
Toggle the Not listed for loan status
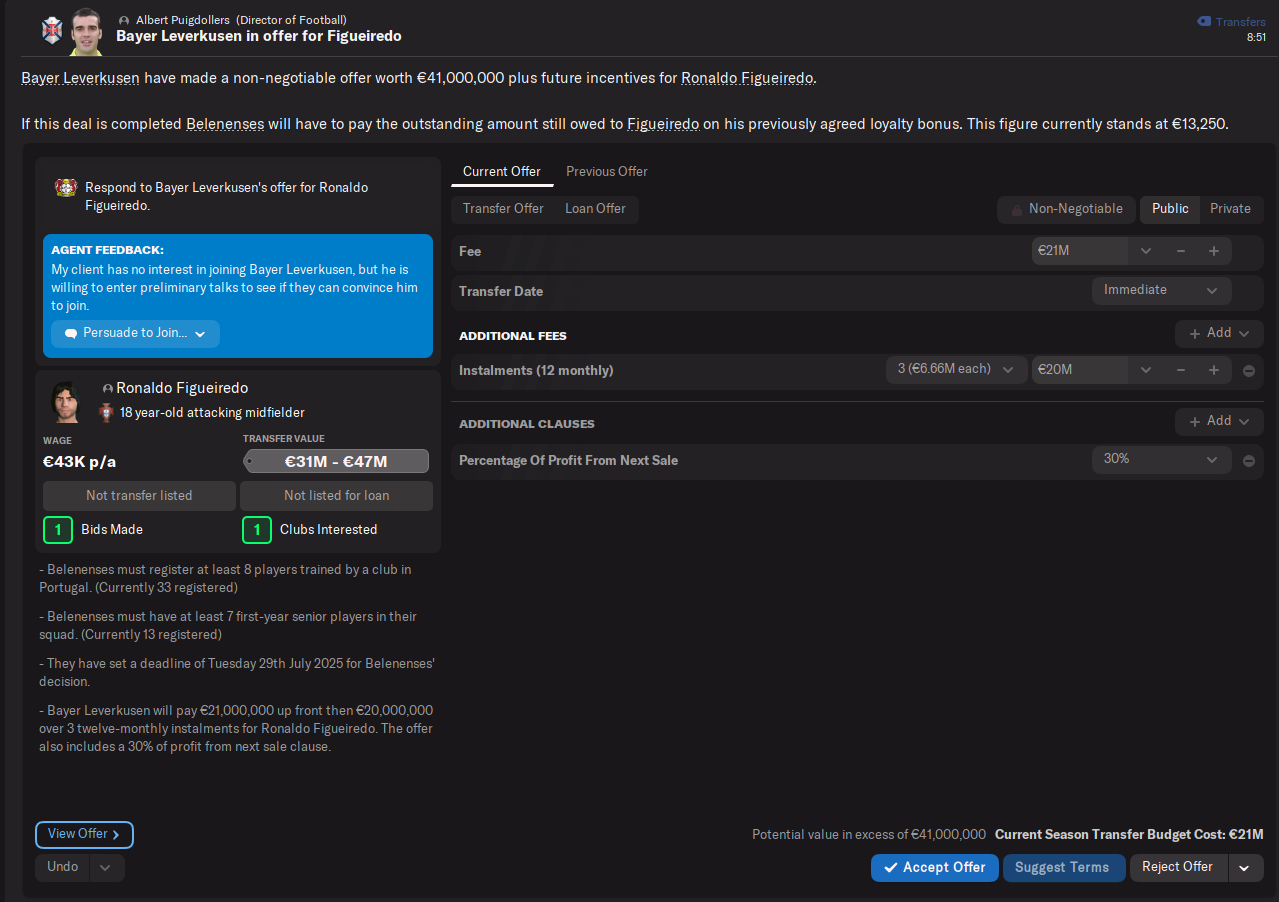pyautogui.click(x=337, y=496)
